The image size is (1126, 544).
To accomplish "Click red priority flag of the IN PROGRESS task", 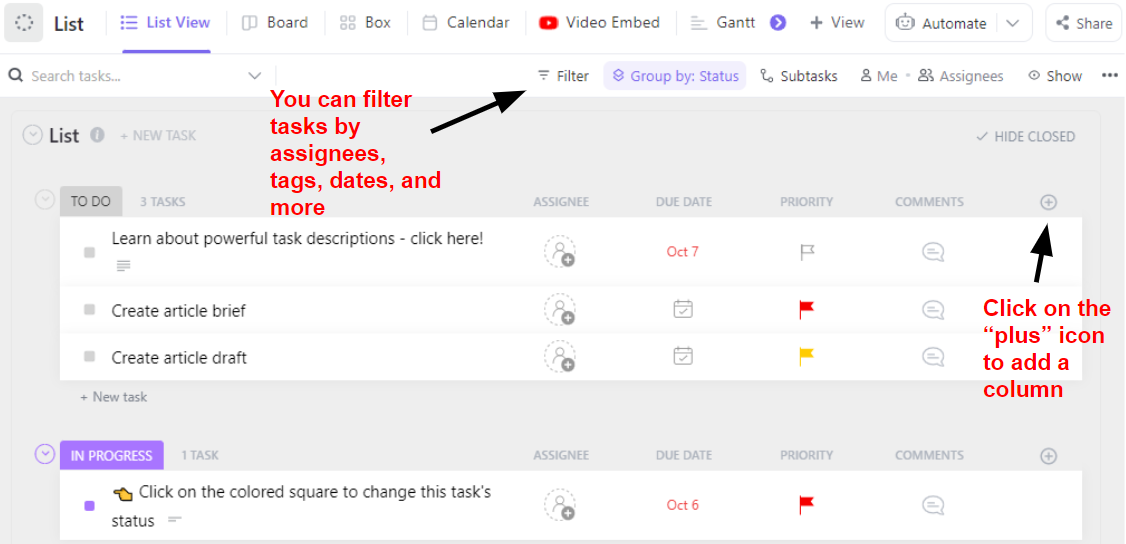I will pos(807,506).
